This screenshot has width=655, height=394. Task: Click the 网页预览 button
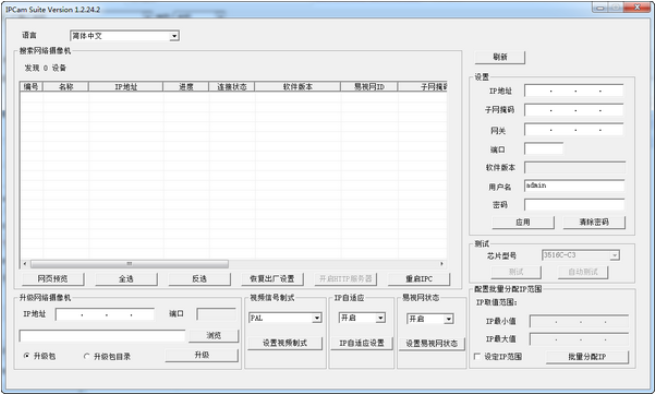pos(53,279)
